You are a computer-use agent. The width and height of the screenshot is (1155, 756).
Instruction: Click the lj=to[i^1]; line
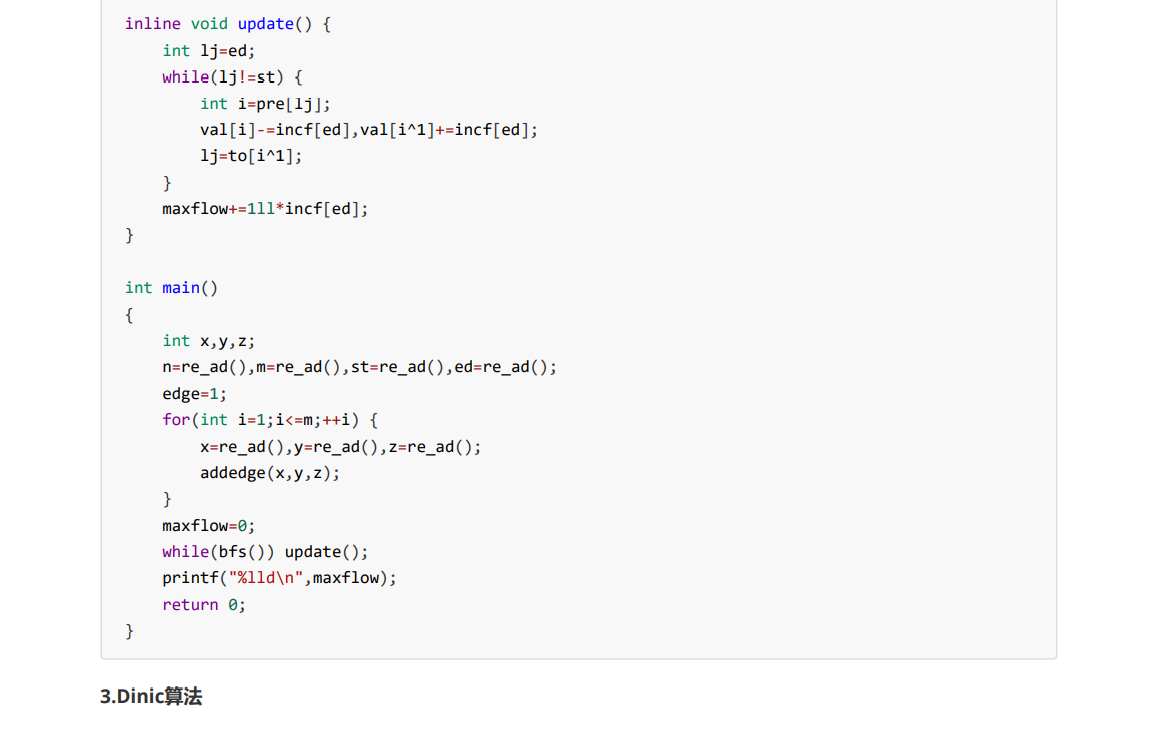[x=251, y=156]
